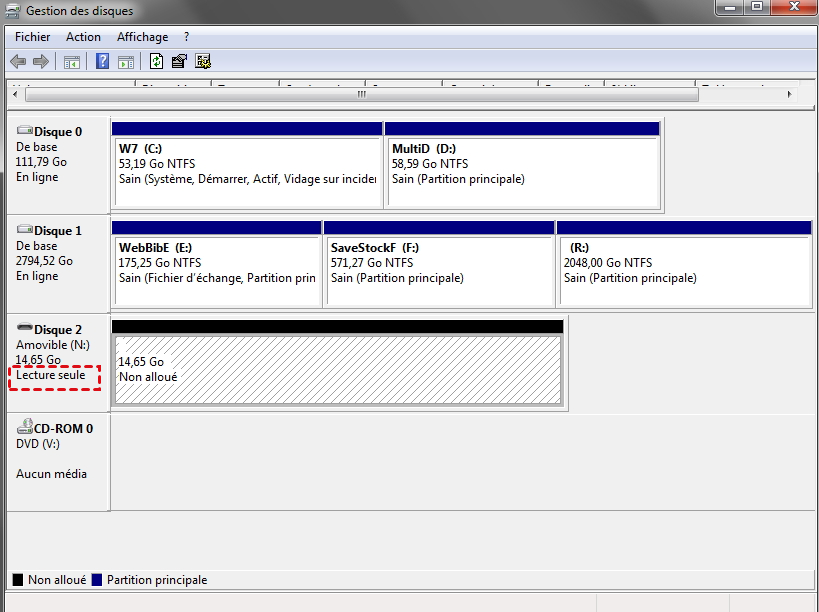Click the Aucun média text
This screenshot has width=819, height=612.
(51, 474)
